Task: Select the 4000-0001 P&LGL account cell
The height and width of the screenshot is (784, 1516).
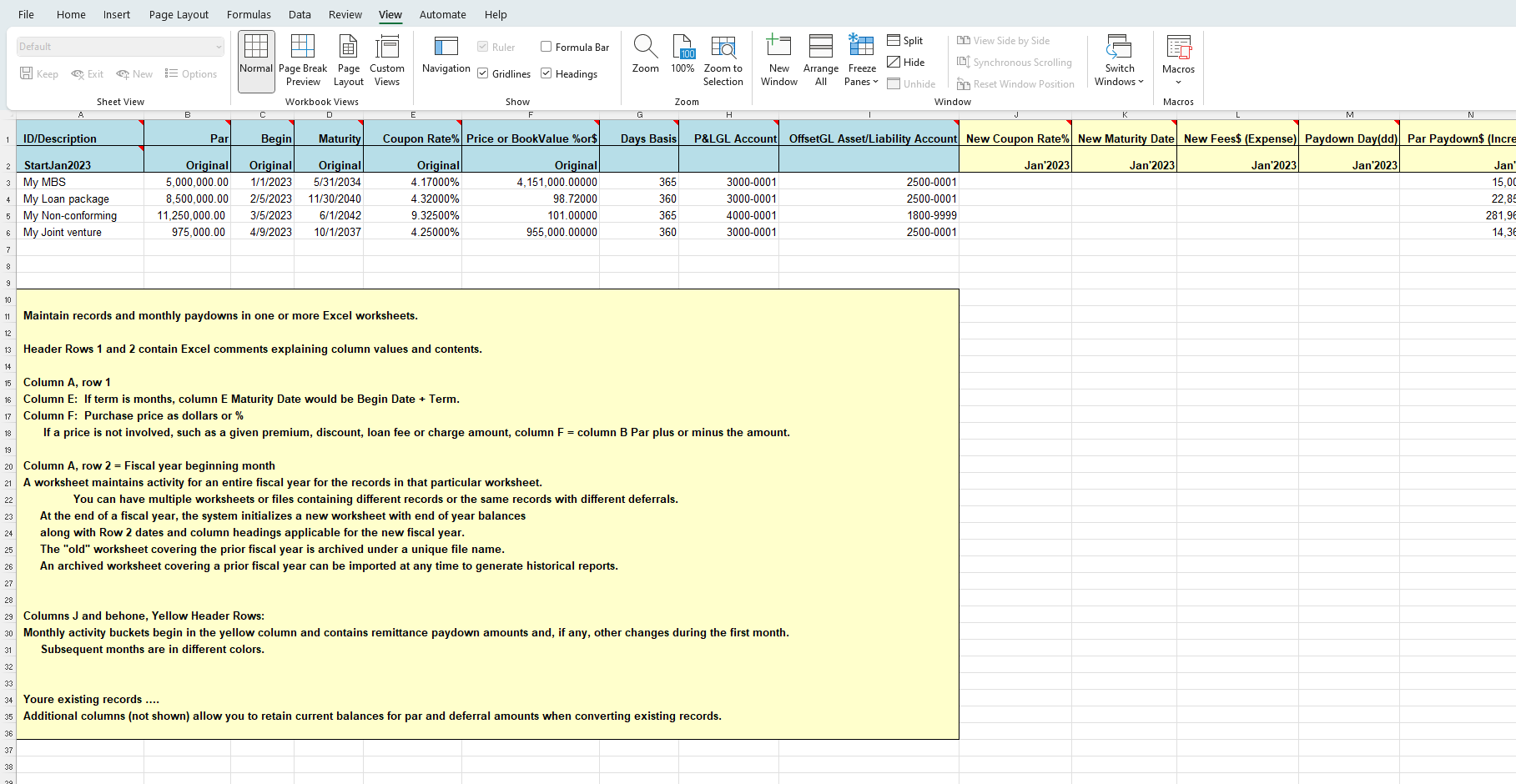Action: pos(728,215)
